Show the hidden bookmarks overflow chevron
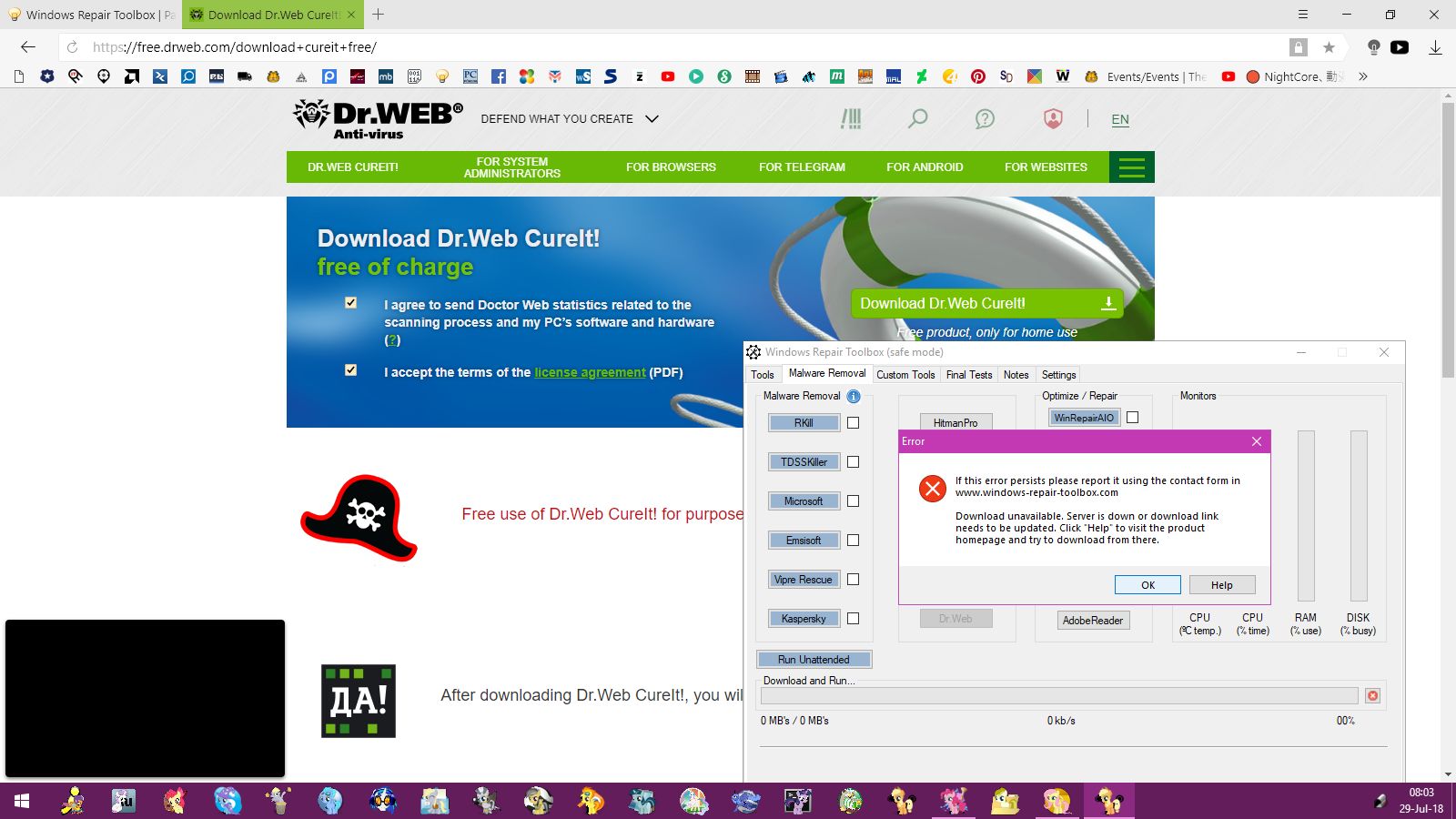The height and width of the screenshot is (819, 1456). pyautogui.click(x=1363, y=76)
